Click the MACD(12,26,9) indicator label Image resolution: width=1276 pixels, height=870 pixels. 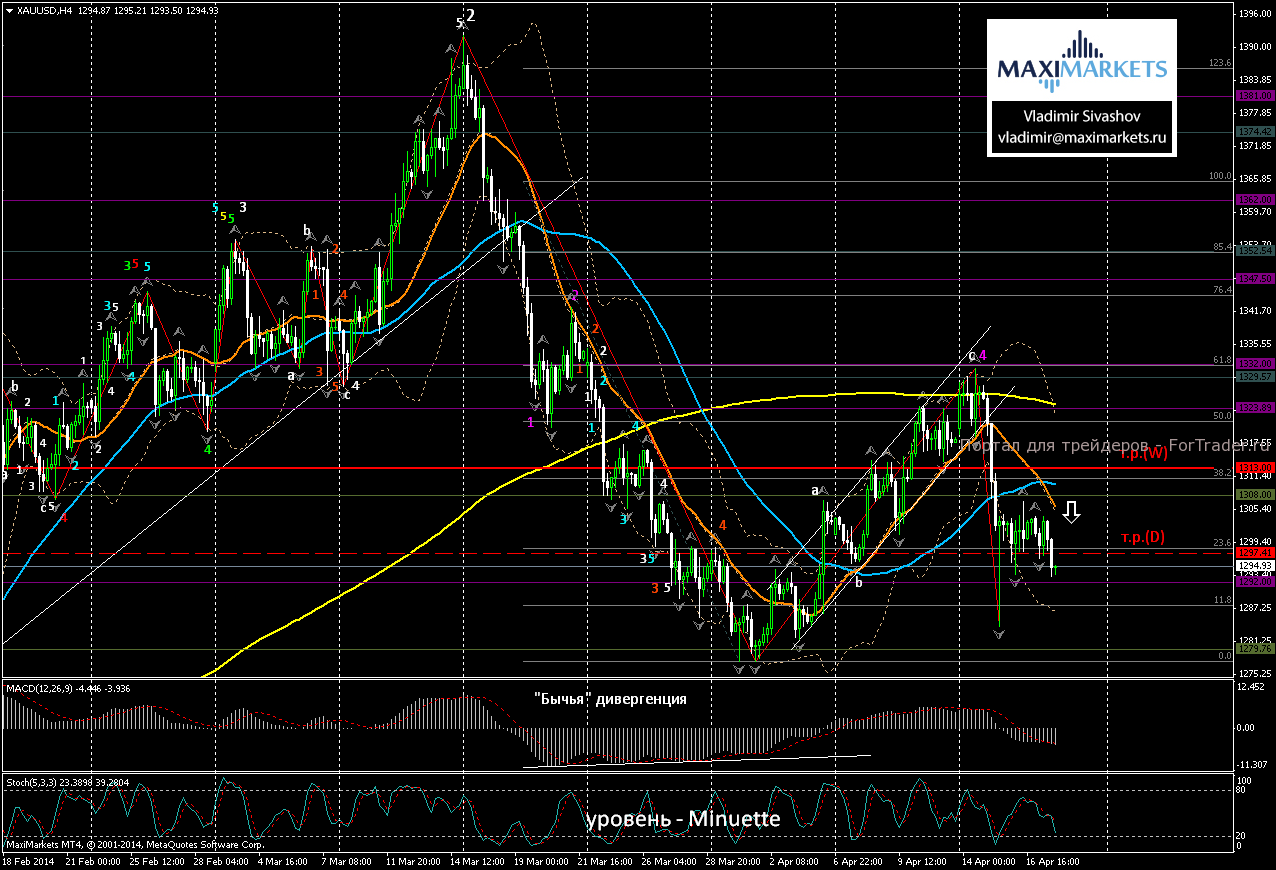pos(46,689)
